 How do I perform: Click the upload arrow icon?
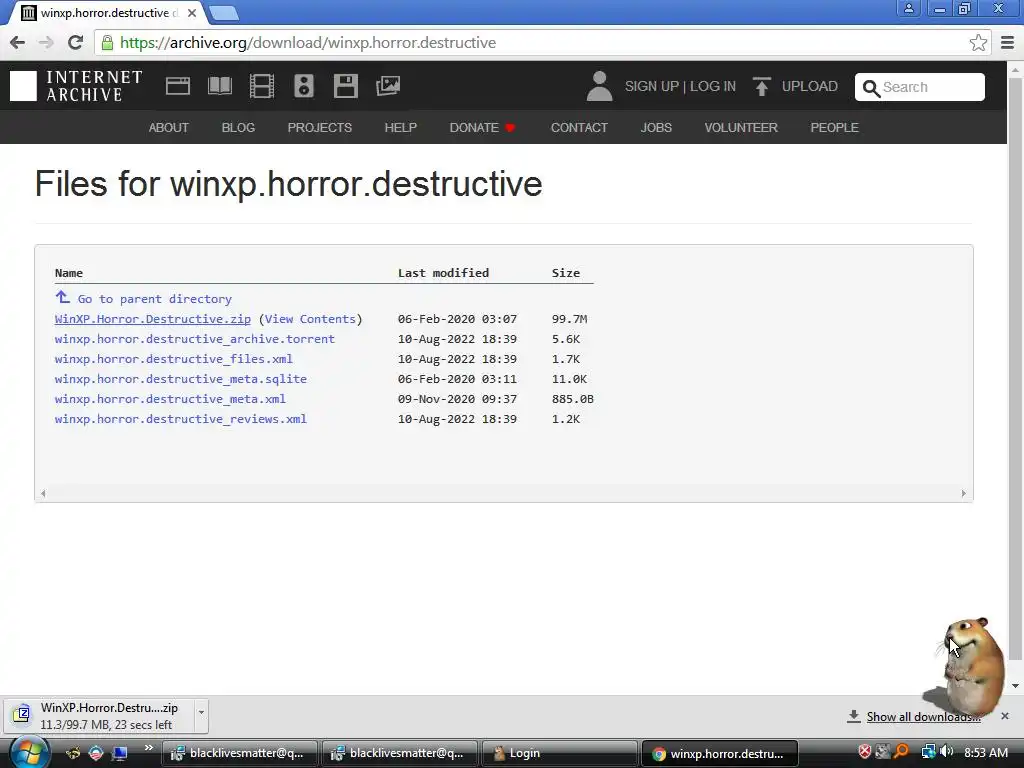tap(761, 86)
